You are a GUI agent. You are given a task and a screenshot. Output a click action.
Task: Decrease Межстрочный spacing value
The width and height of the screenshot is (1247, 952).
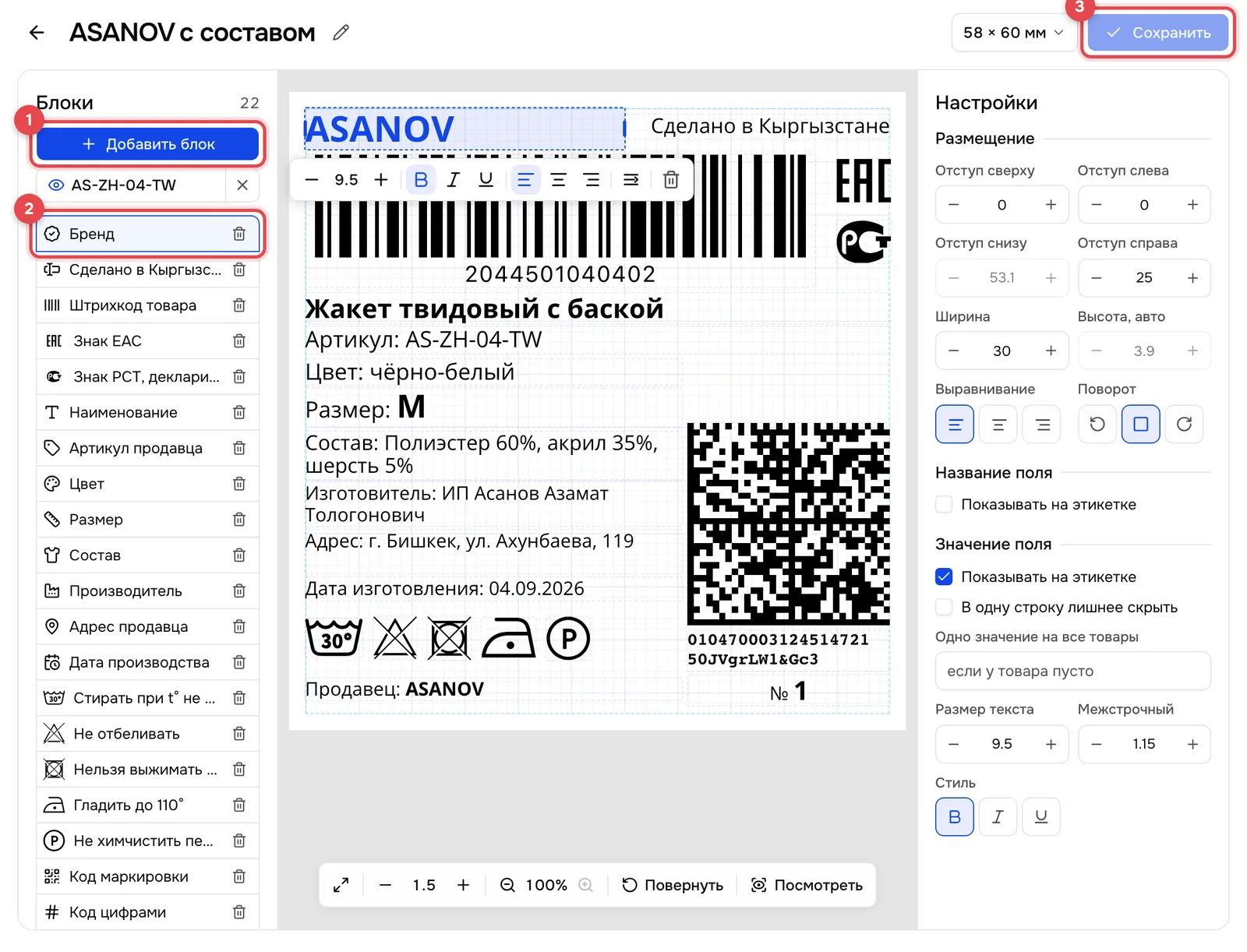pos(1097,745)
